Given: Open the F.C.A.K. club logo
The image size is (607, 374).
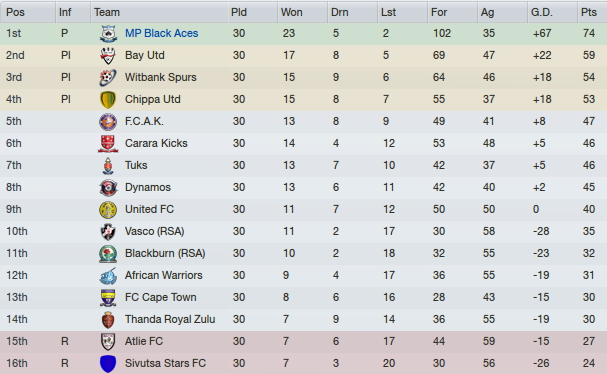Looking at the screenshot, I should click(x=108, y=122).
